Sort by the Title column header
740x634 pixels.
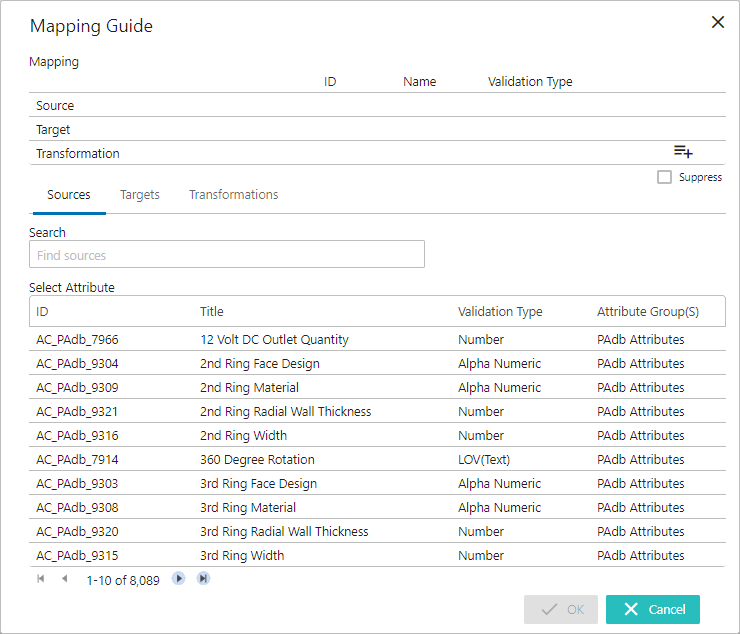(212, 311)
